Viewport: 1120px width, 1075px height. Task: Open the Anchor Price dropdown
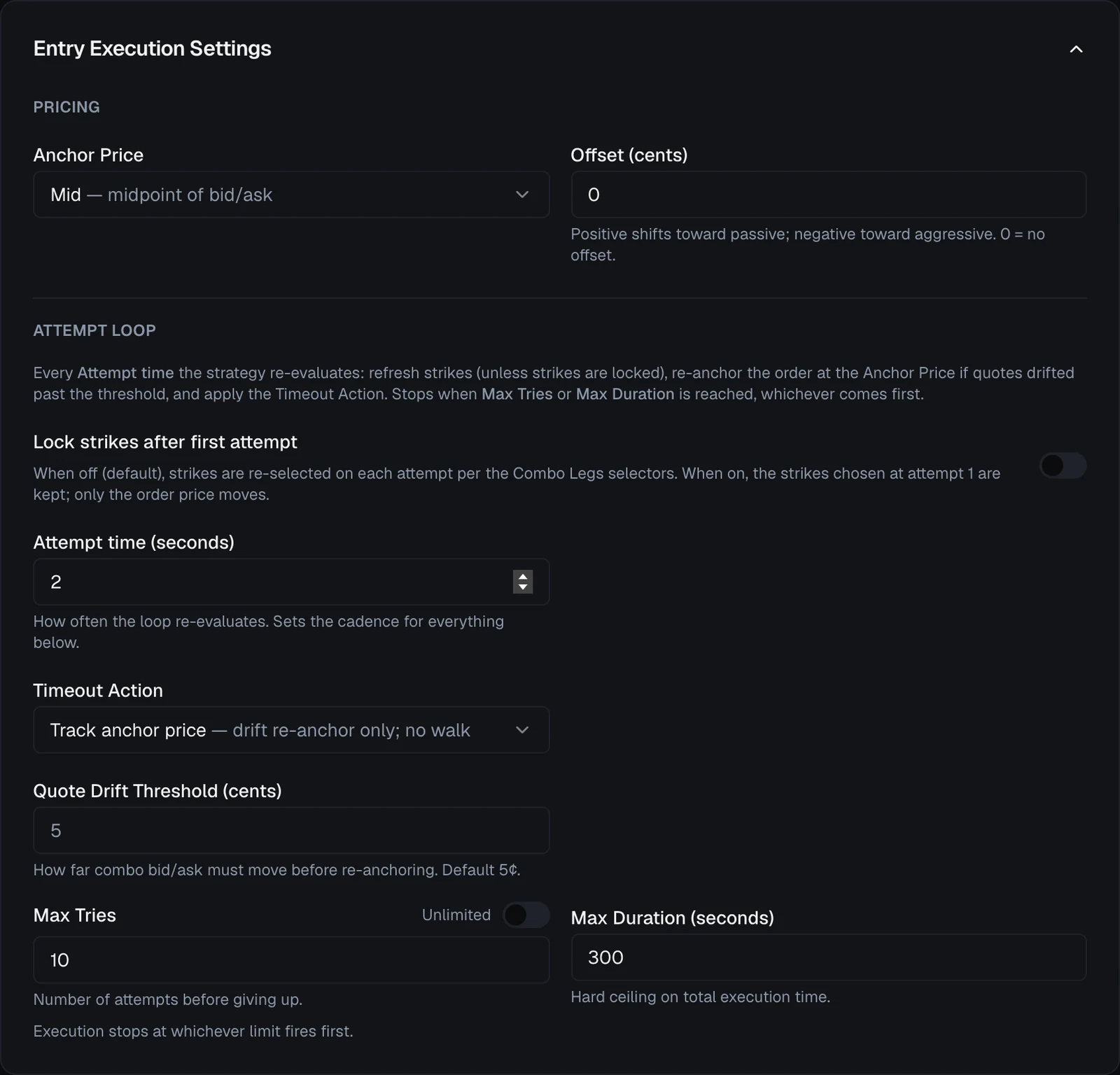(x=291, y=195)
